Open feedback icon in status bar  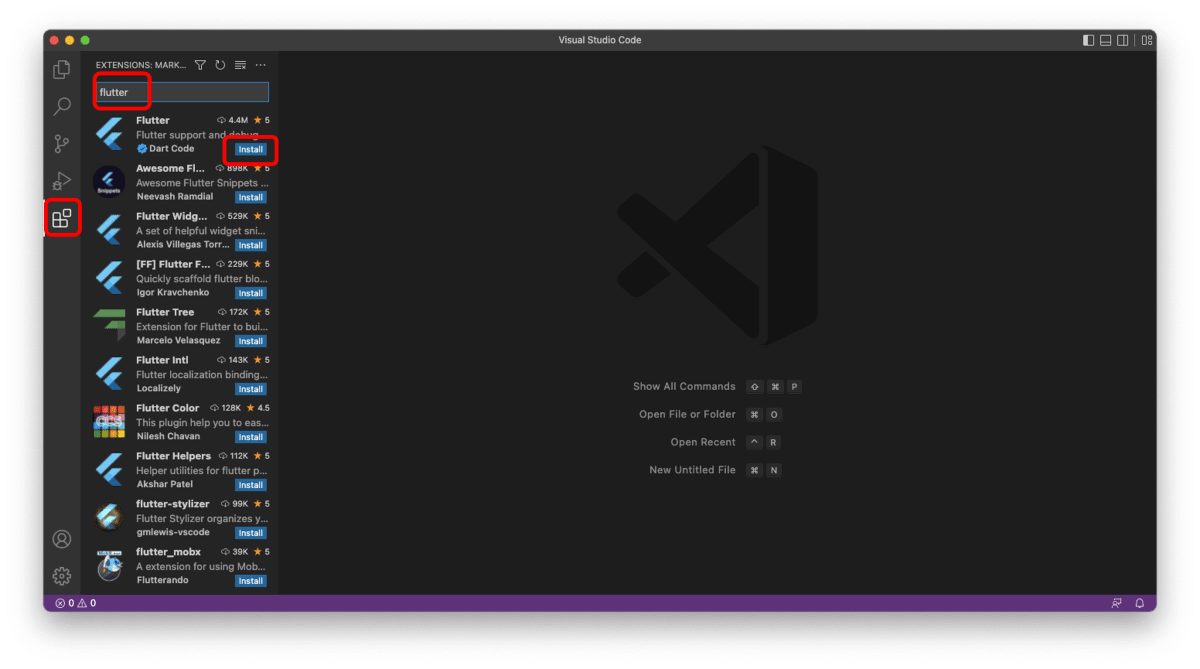pyautogui.click(x=1117, y=603)
